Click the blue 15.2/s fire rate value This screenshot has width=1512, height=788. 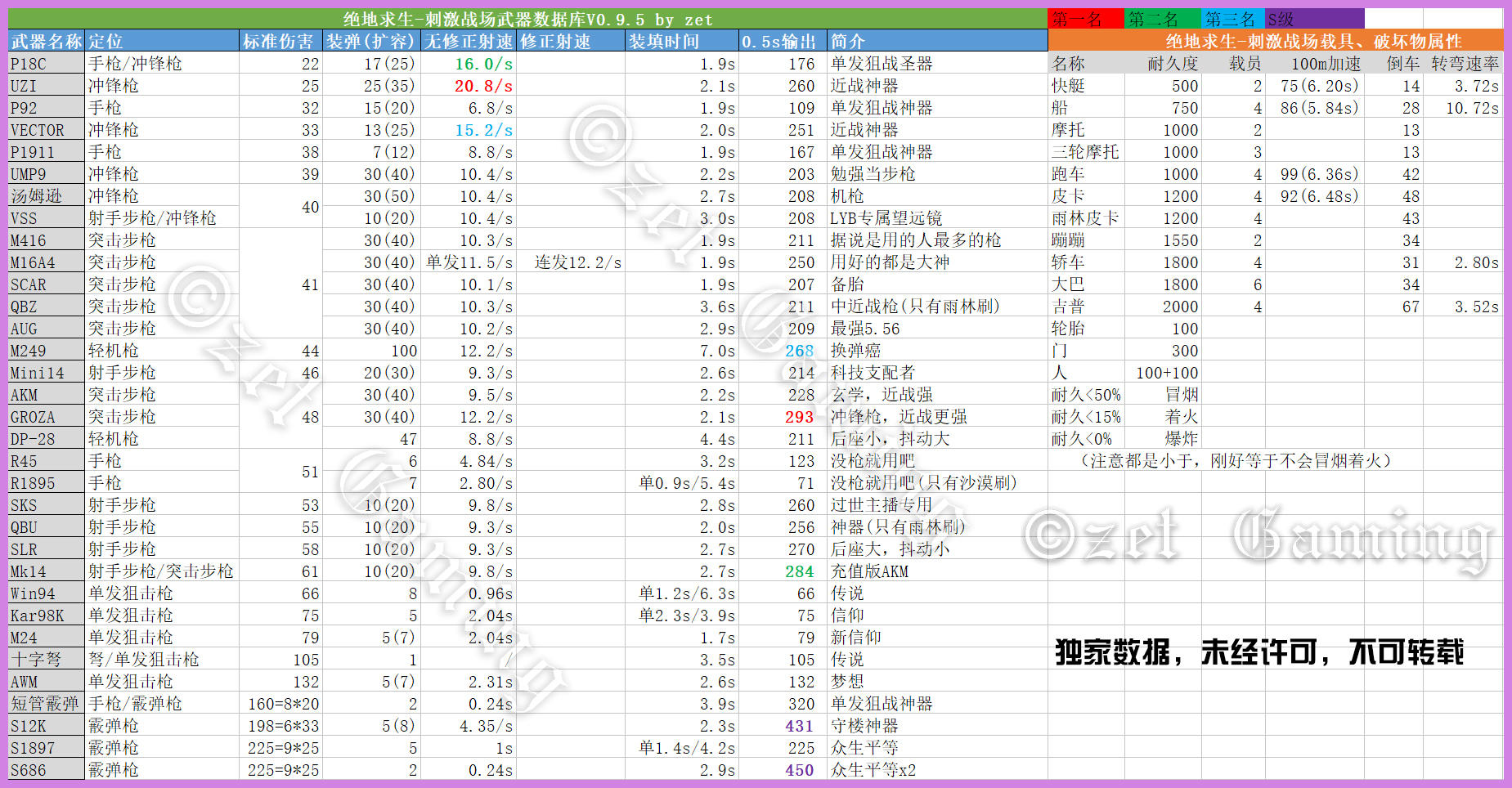point(484,130)
